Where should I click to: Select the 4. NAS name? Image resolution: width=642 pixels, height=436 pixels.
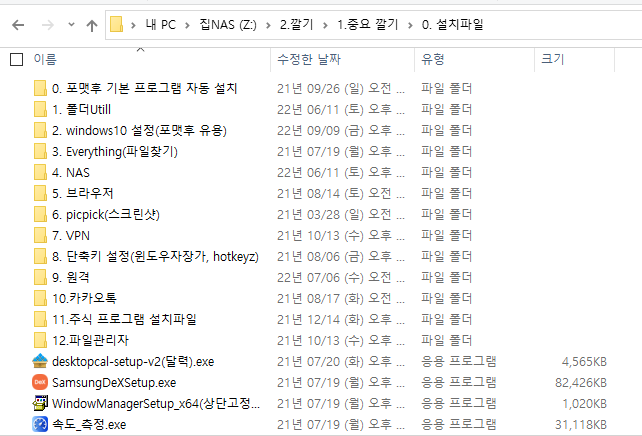click(71, 172)
